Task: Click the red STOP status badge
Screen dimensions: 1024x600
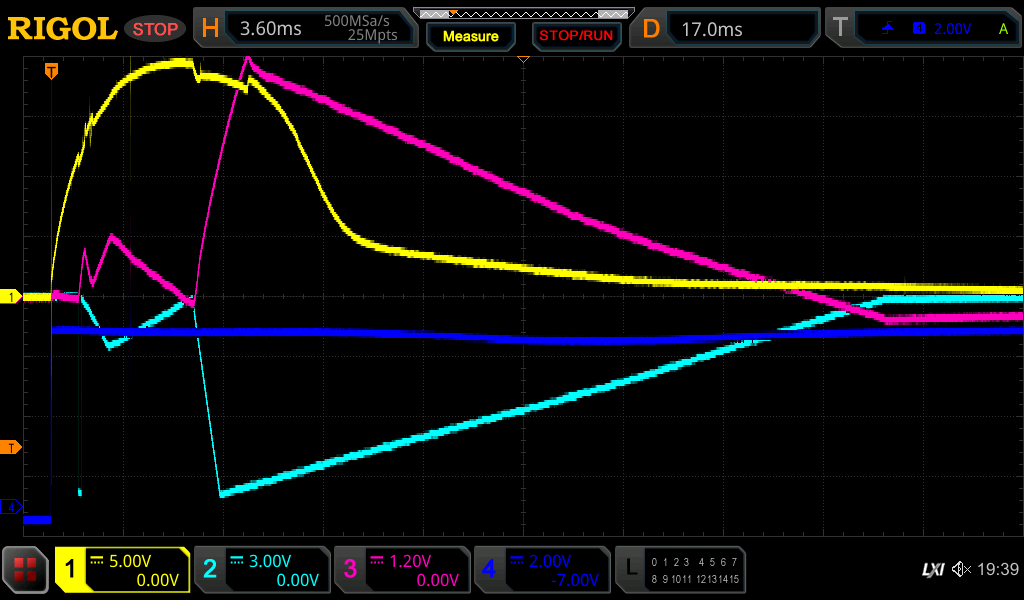Action: (155, 29)
